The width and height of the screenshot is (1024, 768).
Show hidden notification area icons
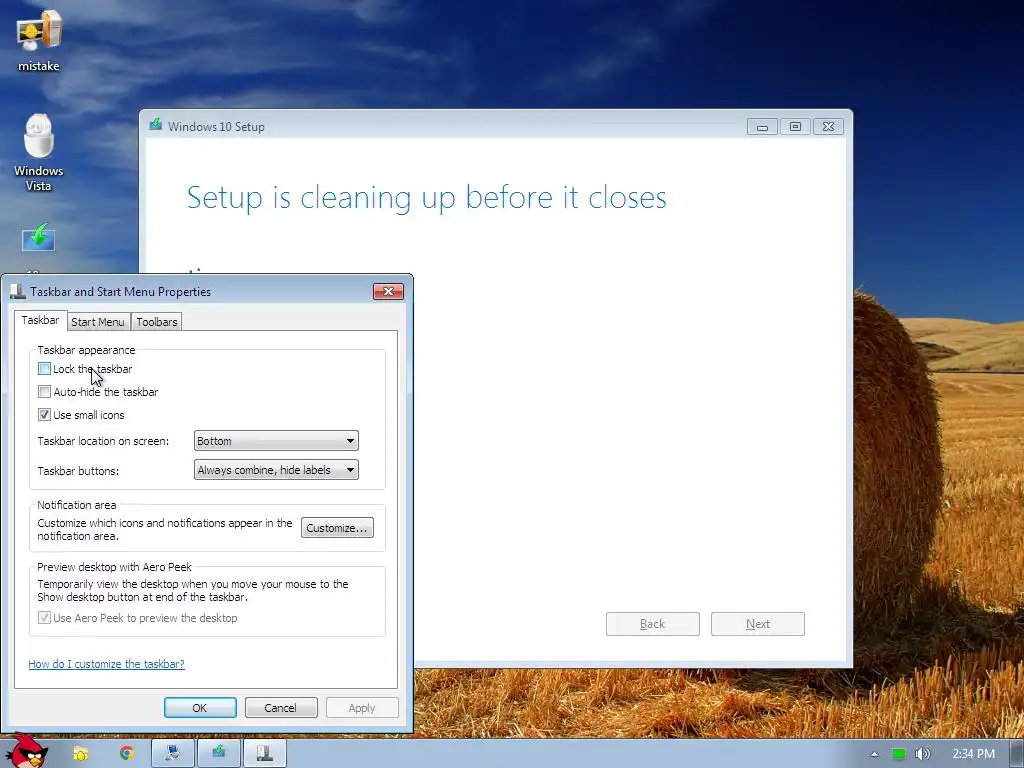tap(874, 754)
